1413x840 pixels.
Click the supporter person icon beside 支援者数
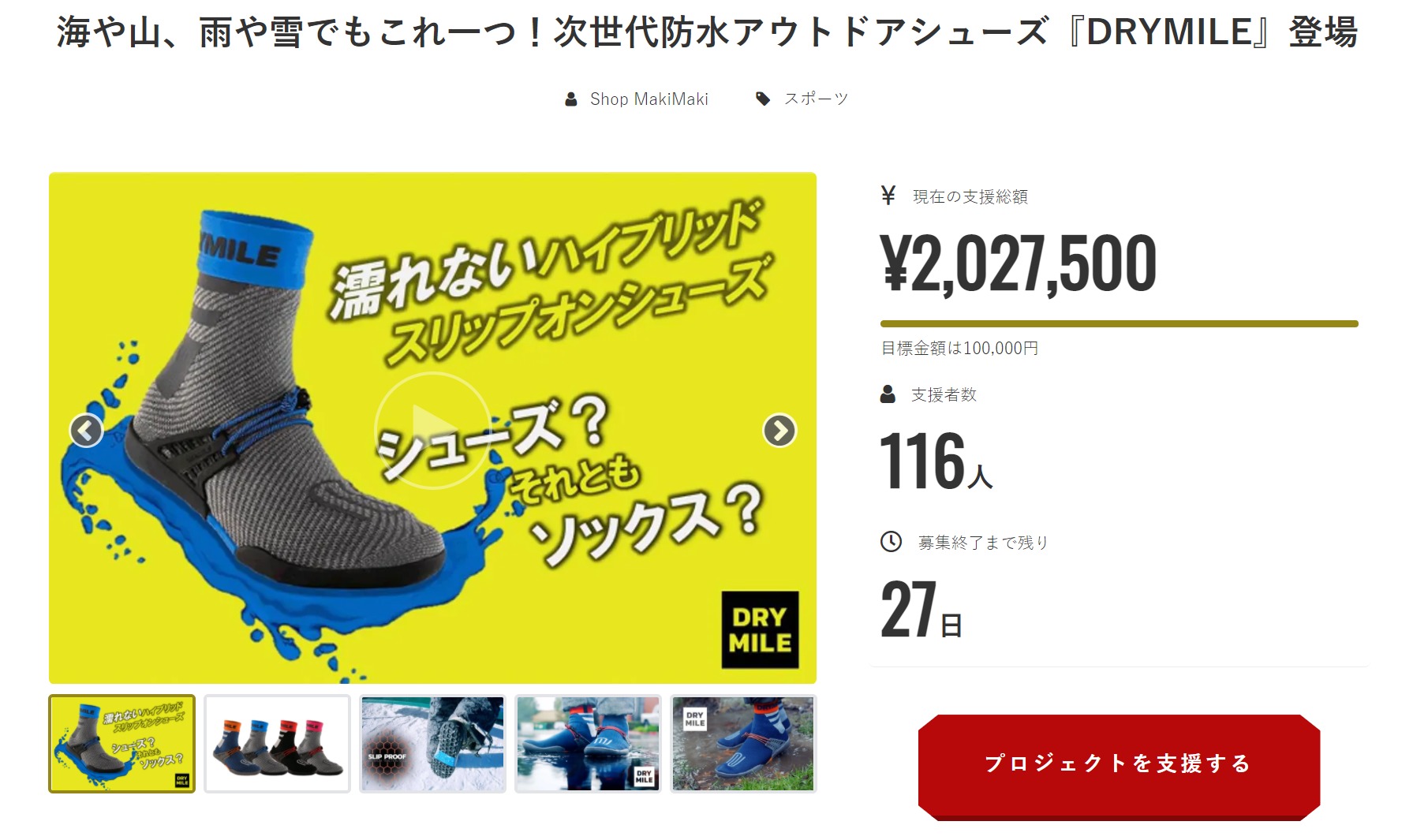click(888, 394)
